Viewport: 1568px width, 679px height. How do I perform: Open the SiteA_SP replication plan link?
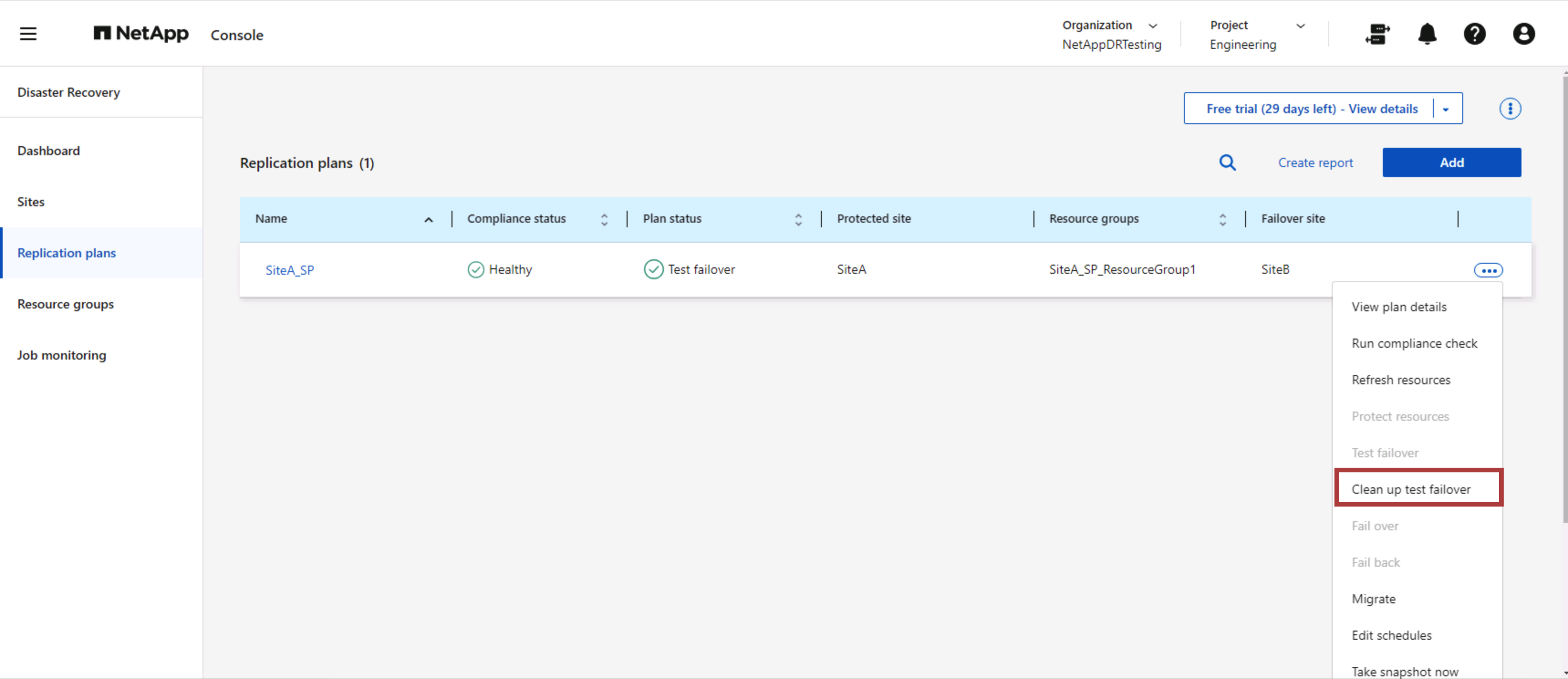290,270
